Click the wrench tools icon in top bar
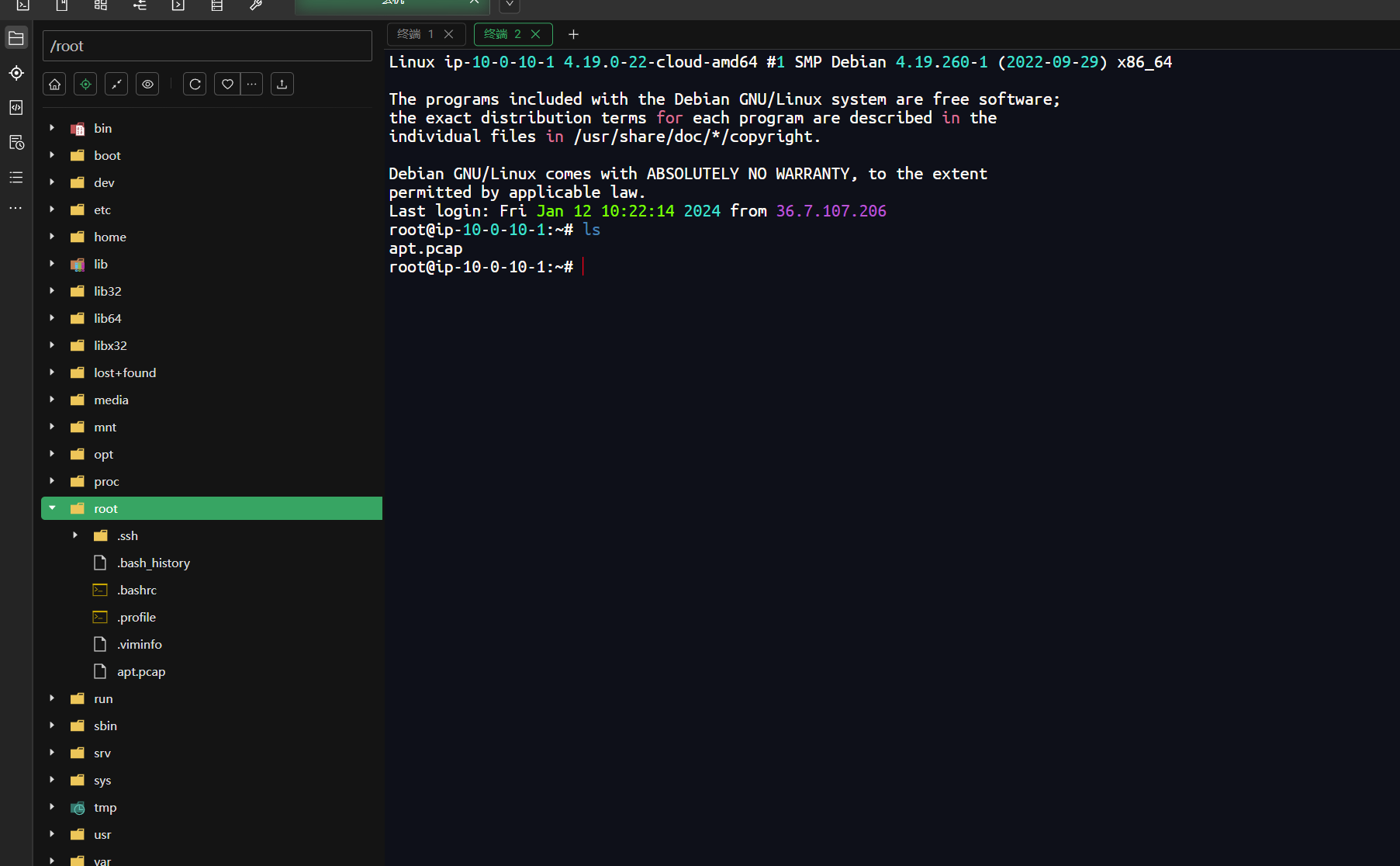 point(255,5)
